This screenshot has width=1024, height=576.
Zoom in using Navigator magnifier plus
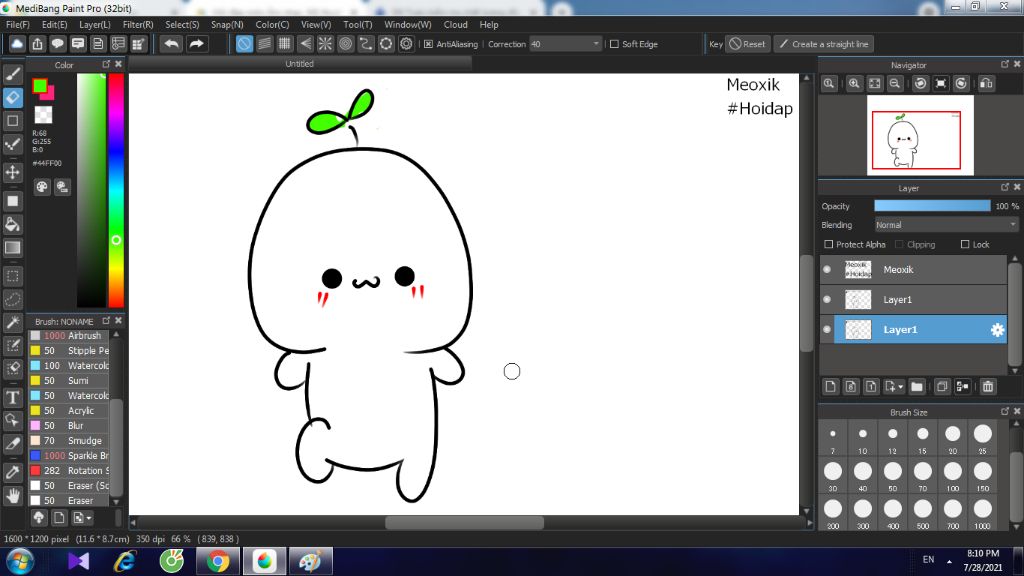click(x=854, y=84)
